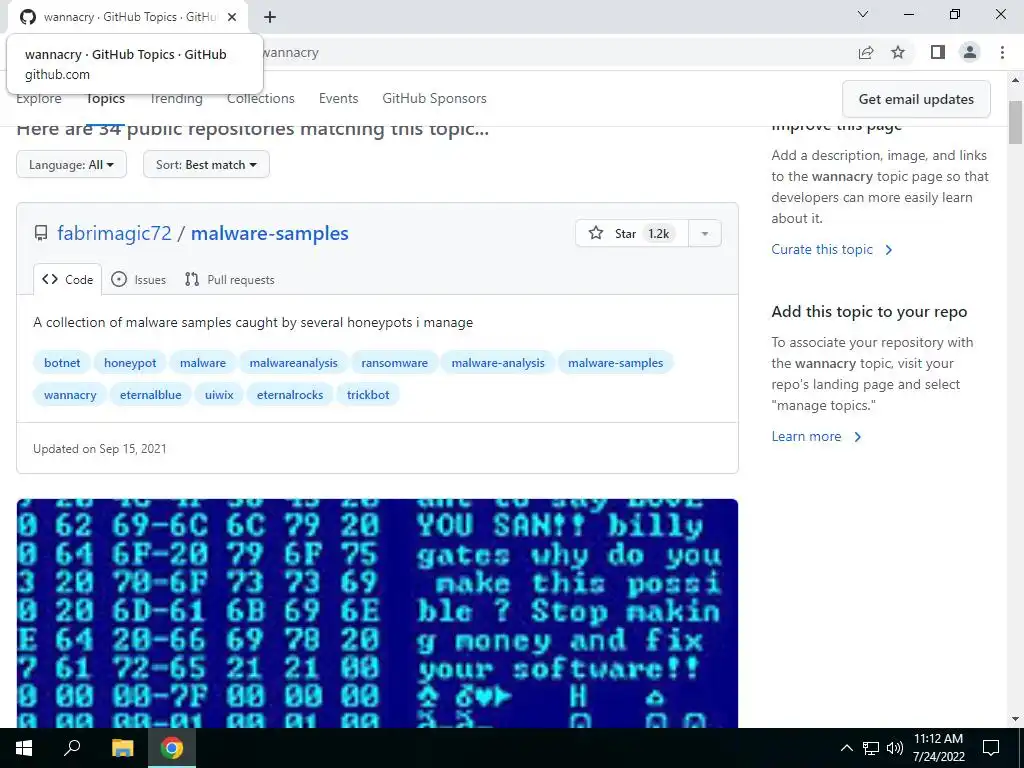The width and height of the screenshot is (1024, 768).
Task: Close the wannacry GitHub Topics tab
Action: [232, 17]
